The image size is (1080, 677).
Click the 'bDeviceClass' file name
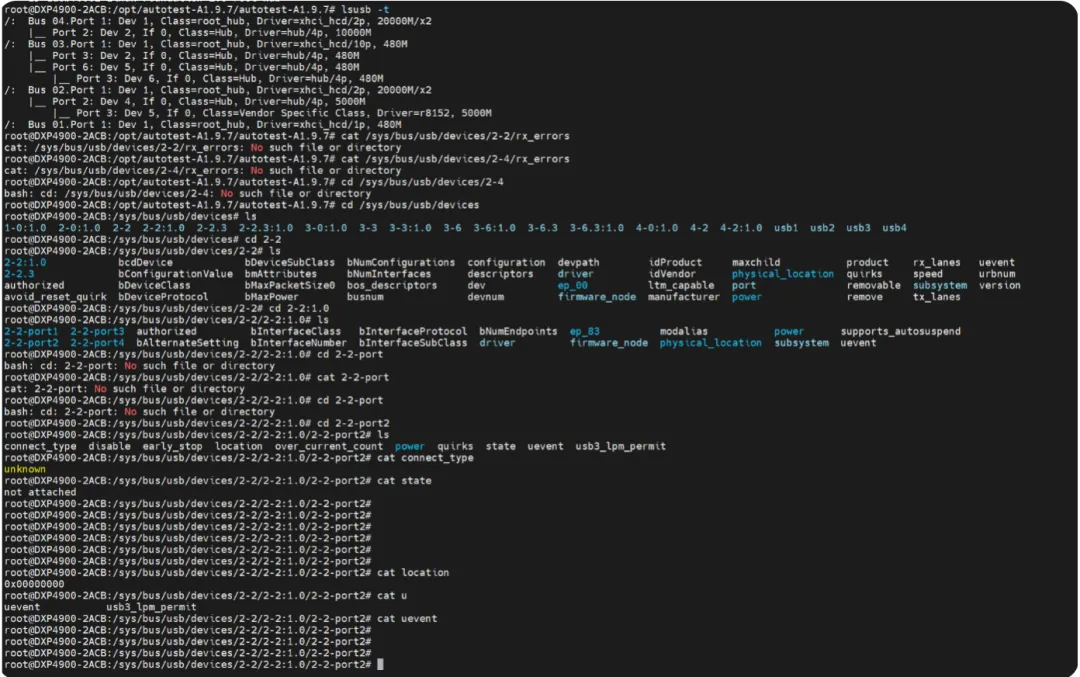154,285
